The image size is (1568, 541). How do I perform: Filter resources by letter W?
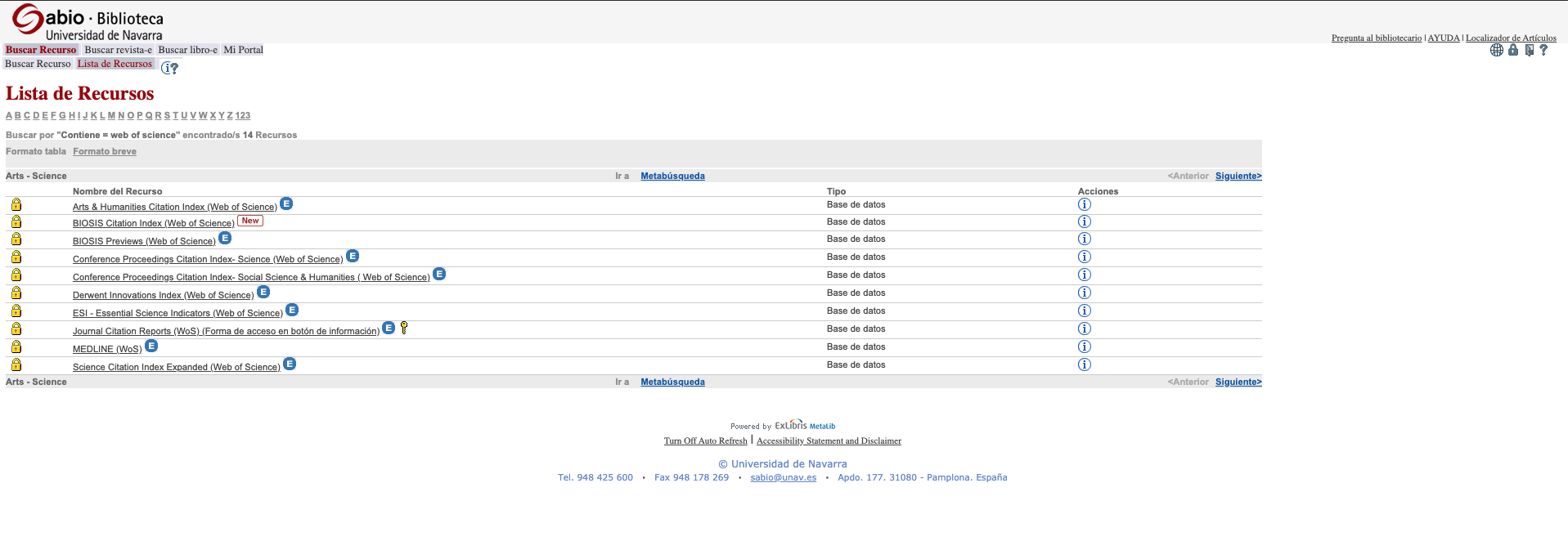pos(203,115)
